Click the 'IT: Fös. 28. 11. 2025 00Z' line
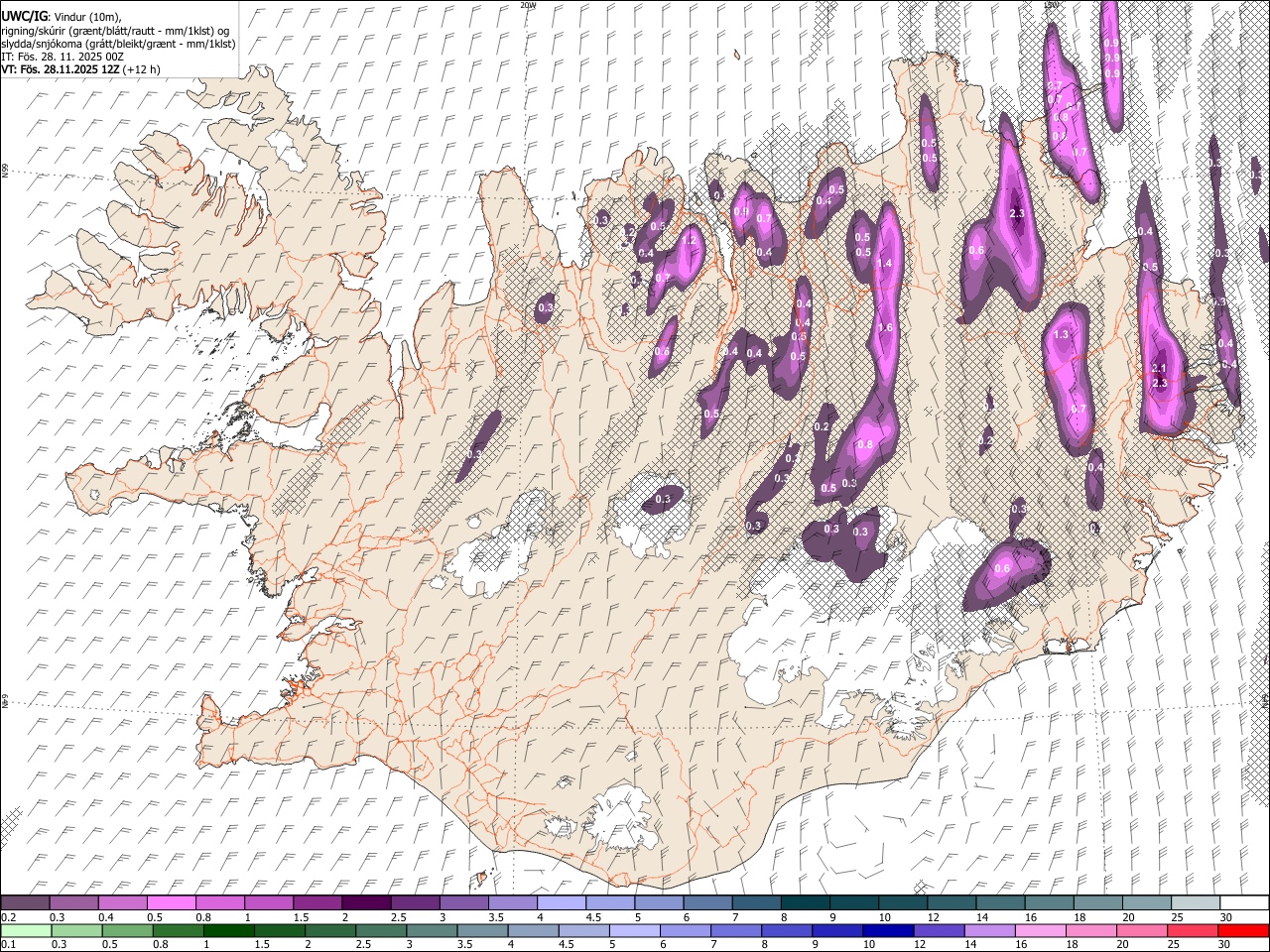 click(63, 57)
